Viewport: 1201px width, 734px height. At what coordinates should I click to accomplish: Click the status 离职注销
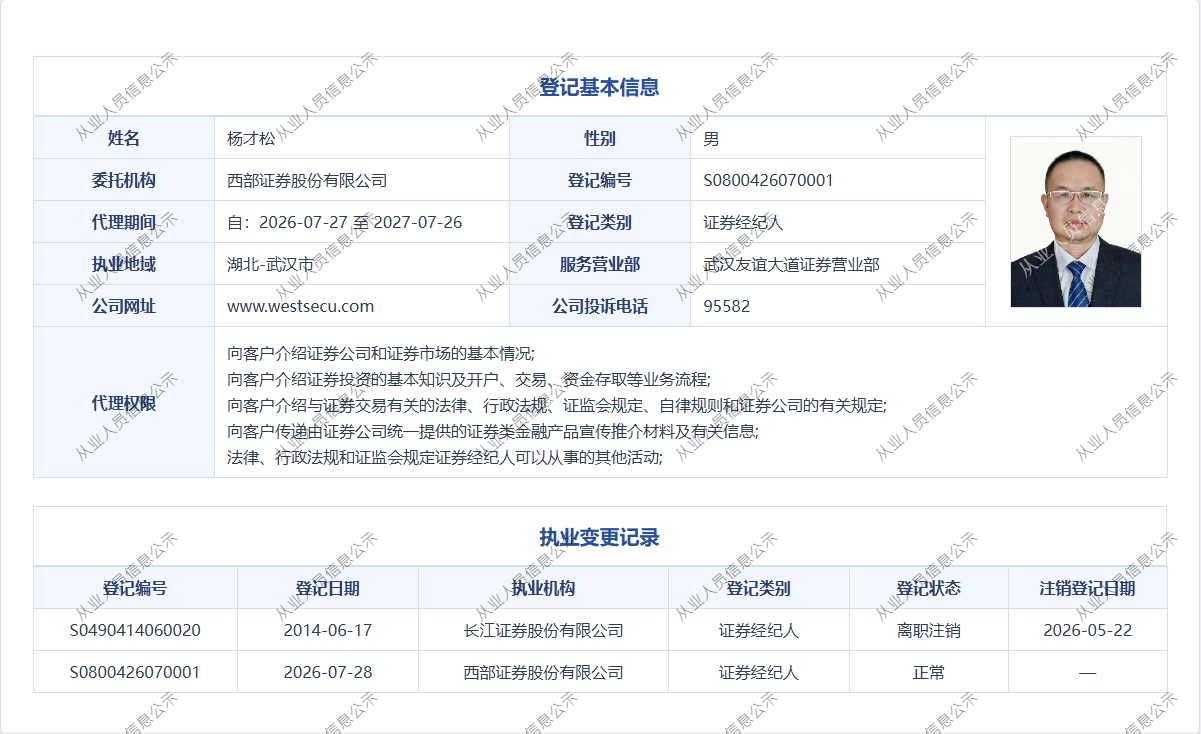(929, 631)
